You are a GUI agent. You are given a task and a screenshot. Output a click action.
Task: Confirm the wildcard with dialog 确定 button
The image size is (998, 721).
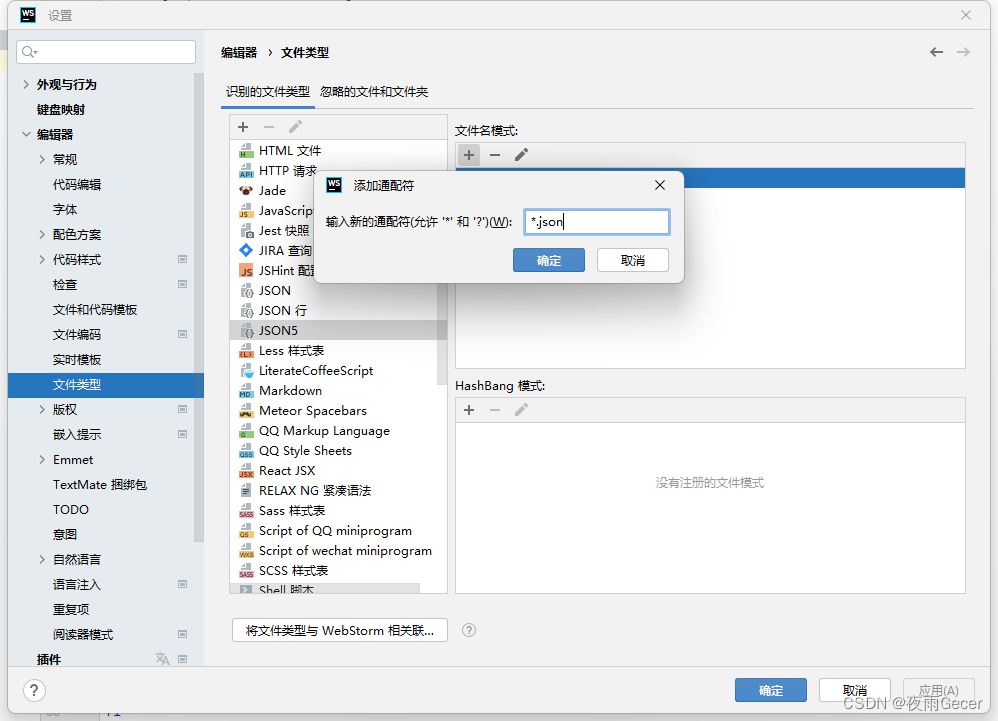tap(549, 260)
